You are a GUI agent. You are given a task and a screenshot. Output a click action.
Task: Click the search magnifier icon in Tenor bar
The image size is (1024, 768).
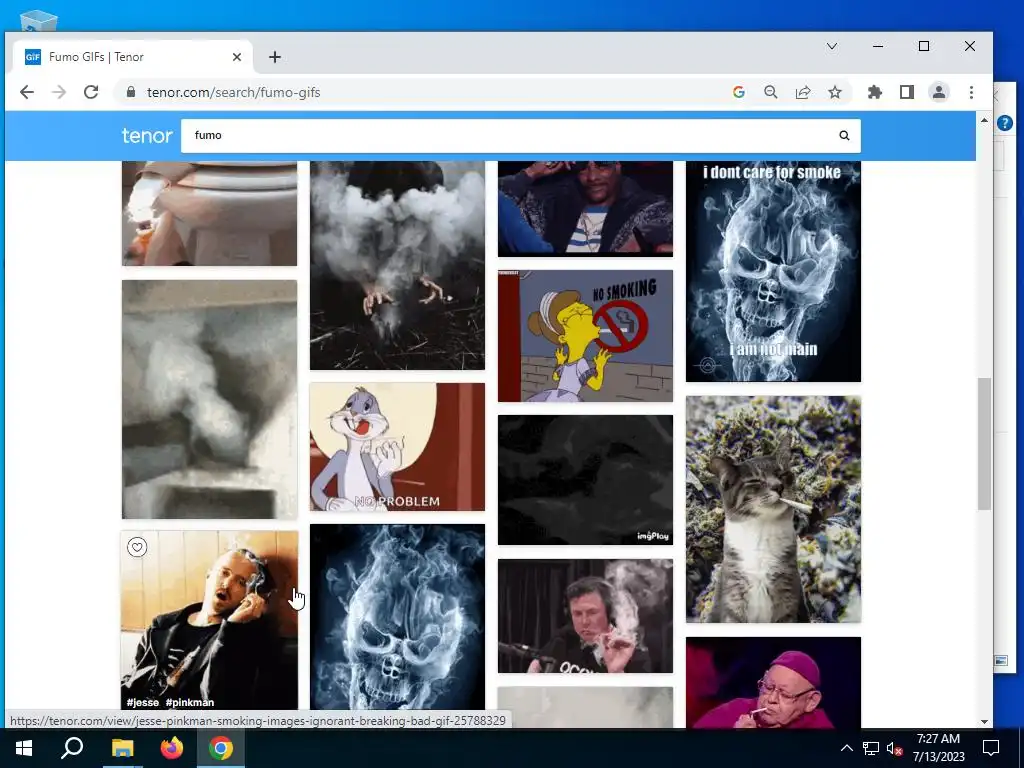click(x=844, y=135)
